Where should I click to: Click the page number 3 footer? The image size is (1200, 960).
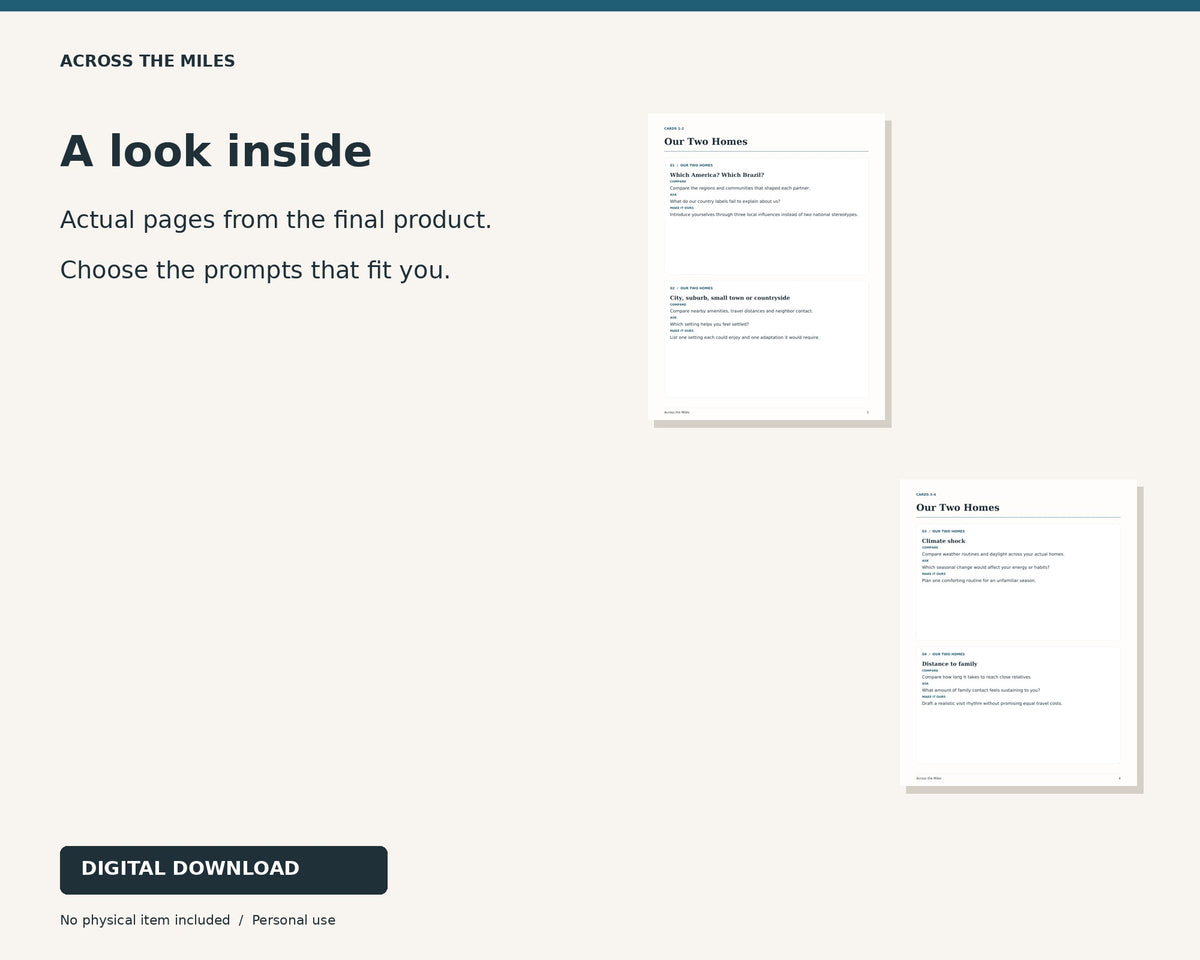click(x=867, y=412)
